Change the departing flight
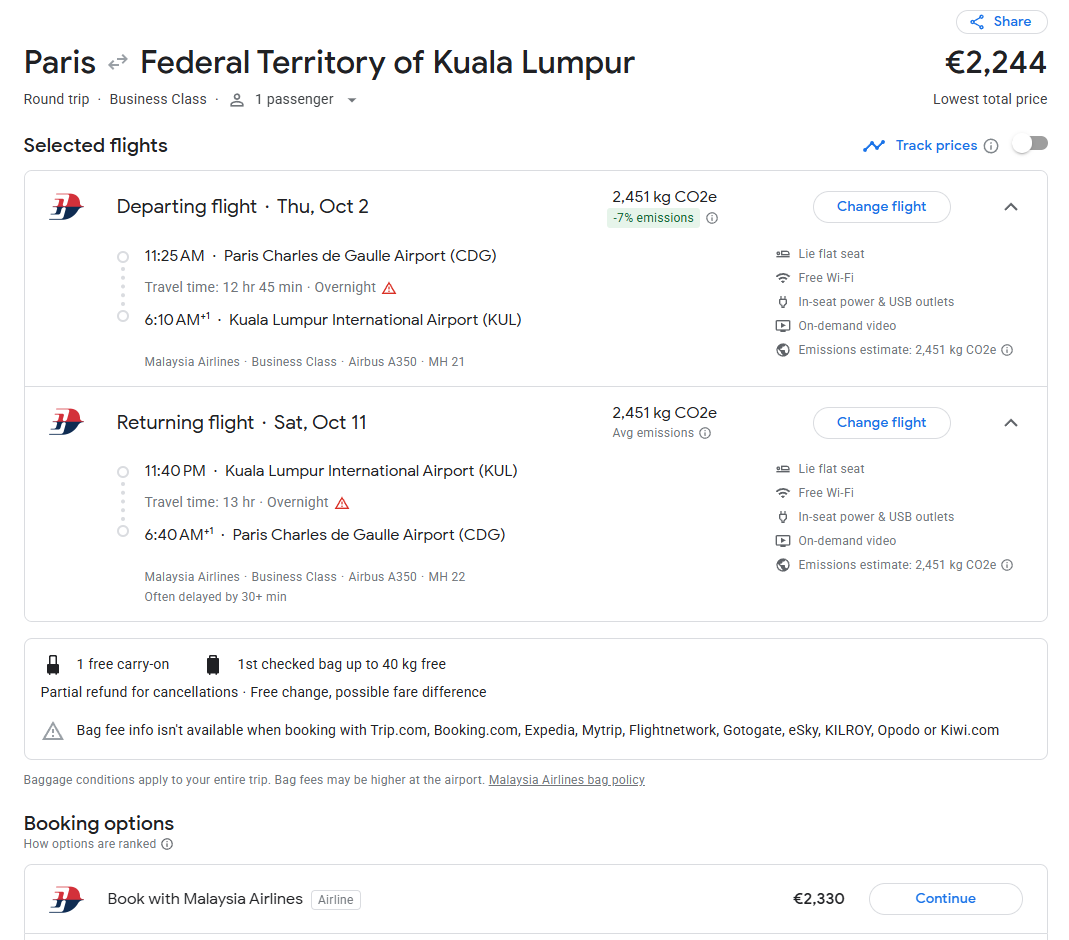 tap(881, 207)
